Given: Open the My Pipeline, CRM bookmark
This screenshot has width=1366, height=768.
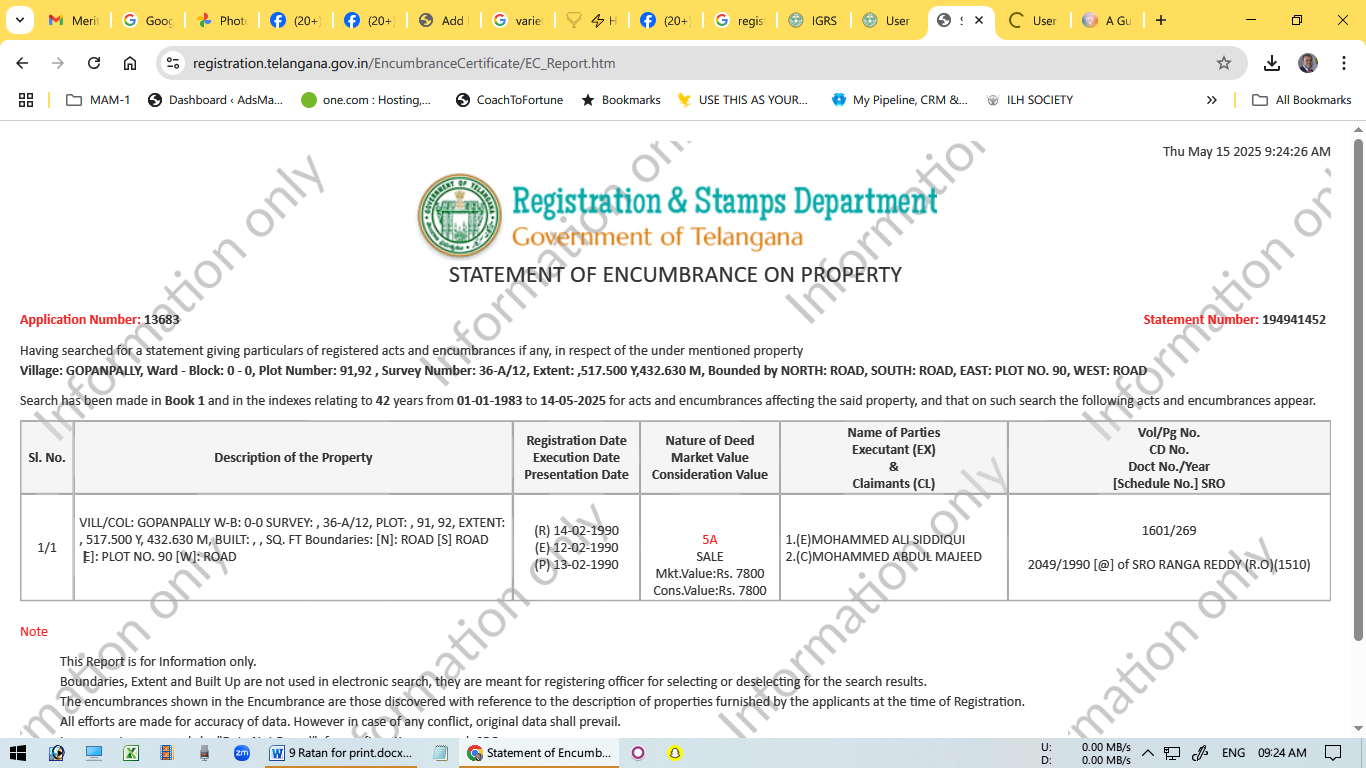Looking at the screenshot, I should click(x=900, y=100).
